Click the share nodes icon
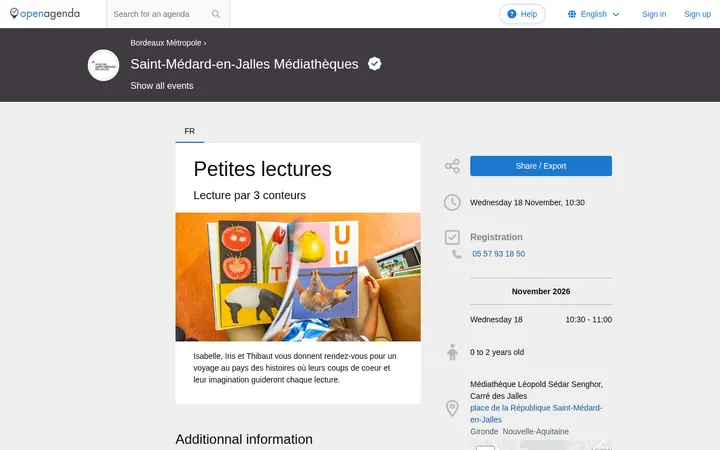Image resolution: width=720 pixels, height=450 pixels. [x=452, y=166]
